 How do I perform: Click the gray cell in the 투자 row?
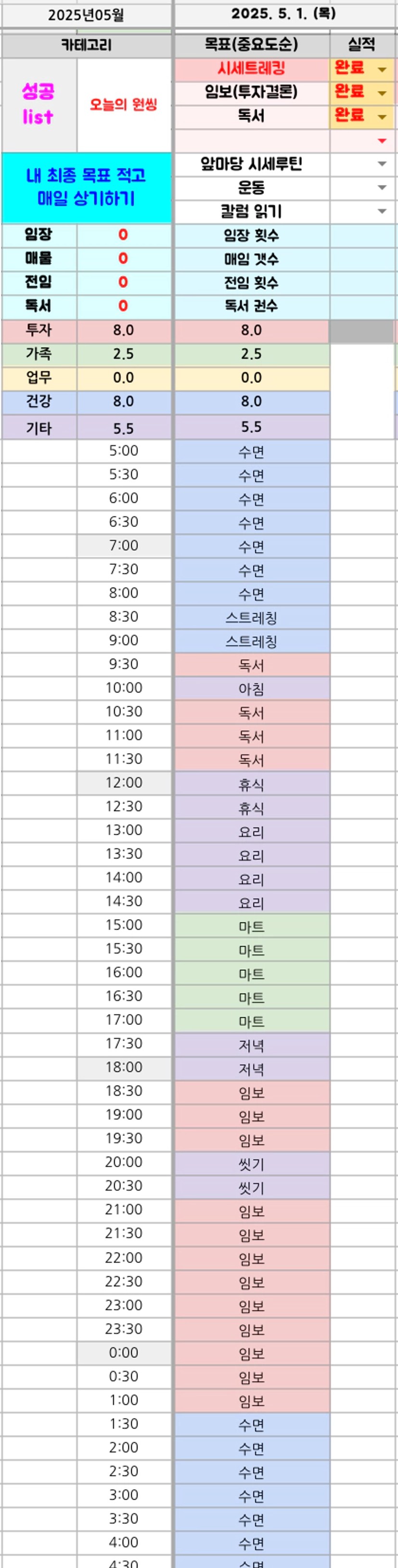click(361, 331)
